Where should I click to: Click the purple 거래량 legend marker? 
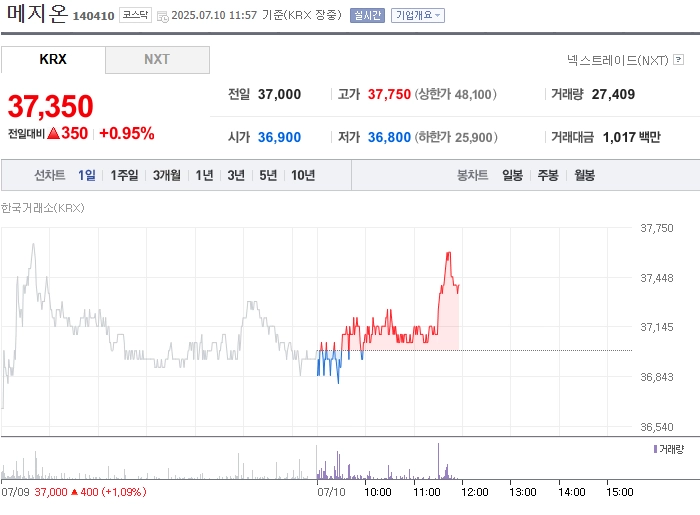(x=655, y=449)
